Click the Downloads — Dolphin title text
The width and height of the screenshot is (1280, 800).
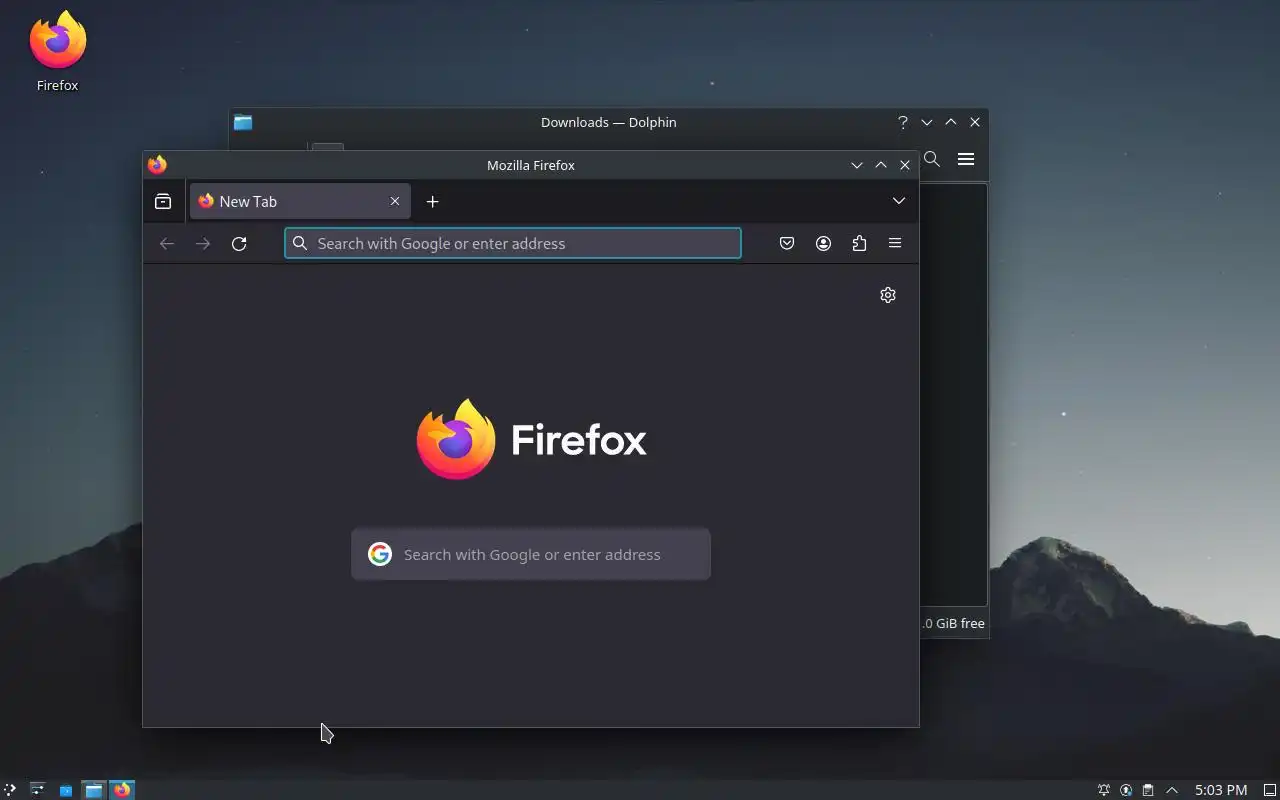609,122
